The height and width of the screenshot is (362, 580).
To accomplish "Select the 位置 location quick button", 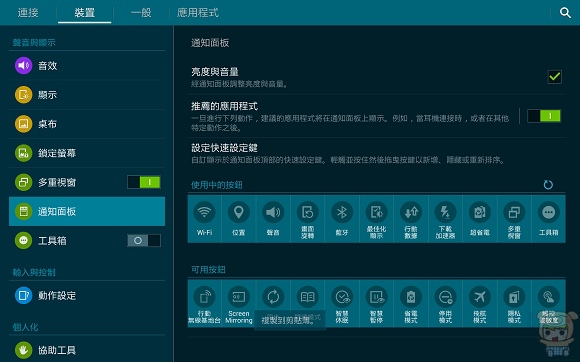I will pos(239,219).
